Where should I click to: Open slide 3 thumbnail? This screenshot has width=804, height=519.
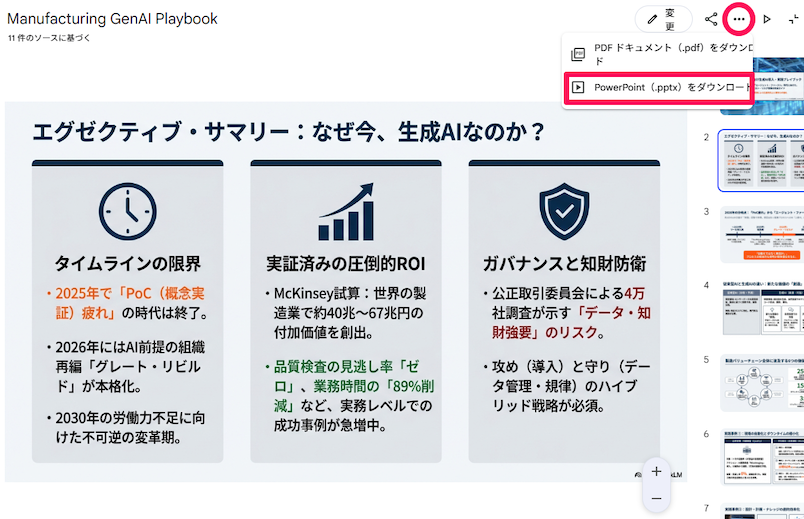(762, 234)
